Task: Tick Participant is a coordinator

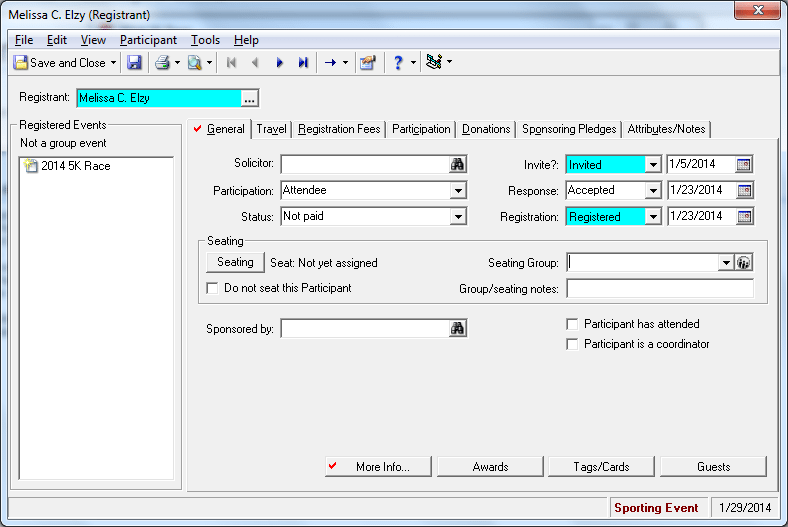Action: tap(572, 345)
